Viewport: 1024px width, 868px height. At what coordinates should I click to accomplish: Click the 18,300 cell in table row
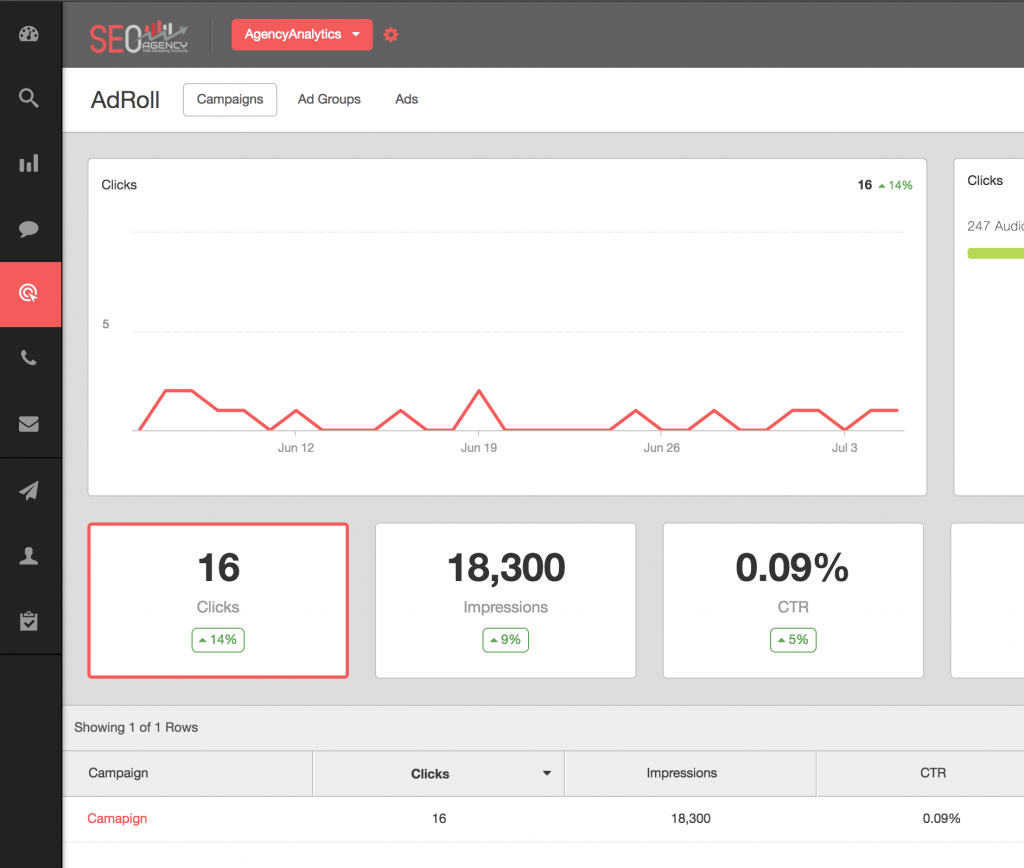690,818
